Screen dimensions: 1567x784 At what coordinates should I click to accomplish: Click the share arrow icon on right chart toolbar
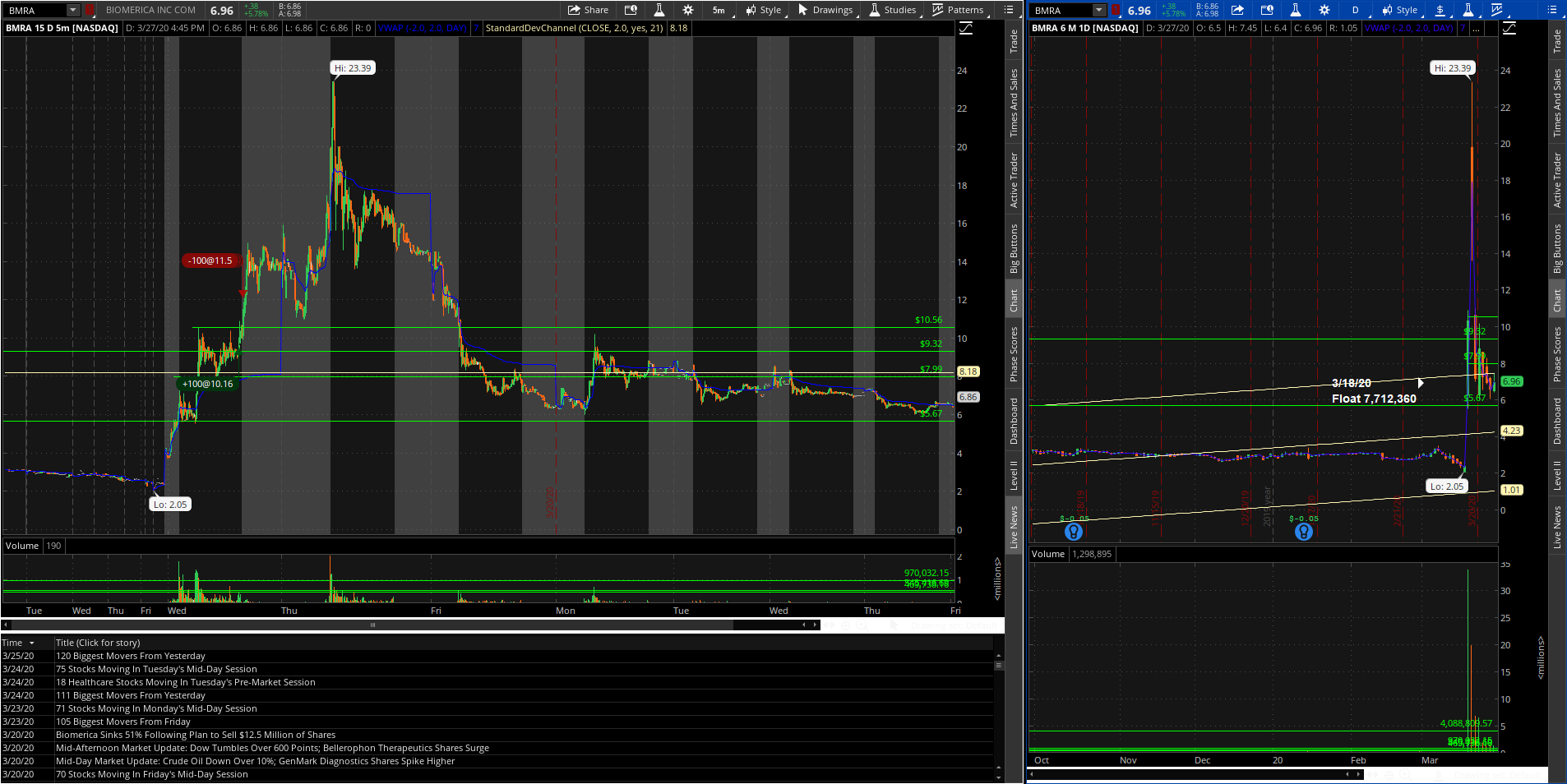1237,10
